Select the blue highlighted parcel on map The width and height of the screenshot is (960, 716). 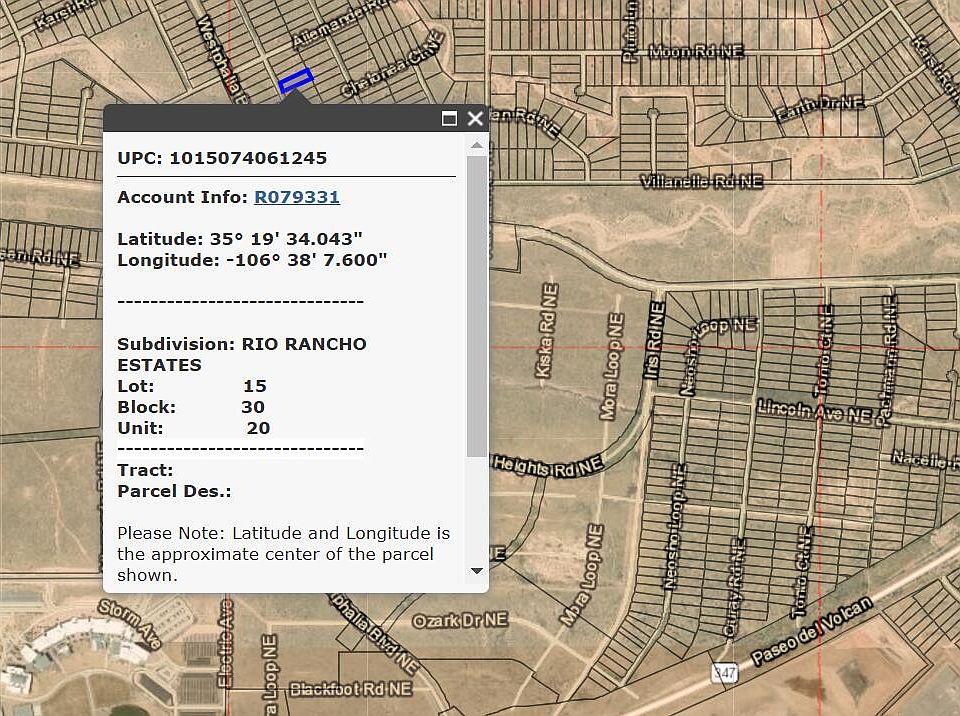click(x=296, y=80)
